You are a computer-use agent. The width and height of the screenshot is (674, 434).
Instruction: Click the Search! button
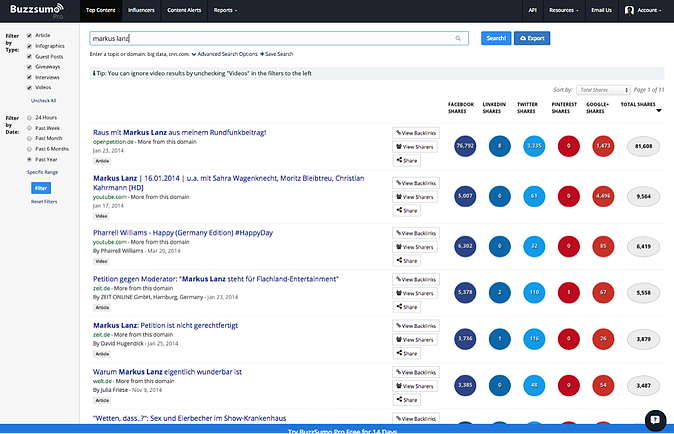[x=496, y=38]
